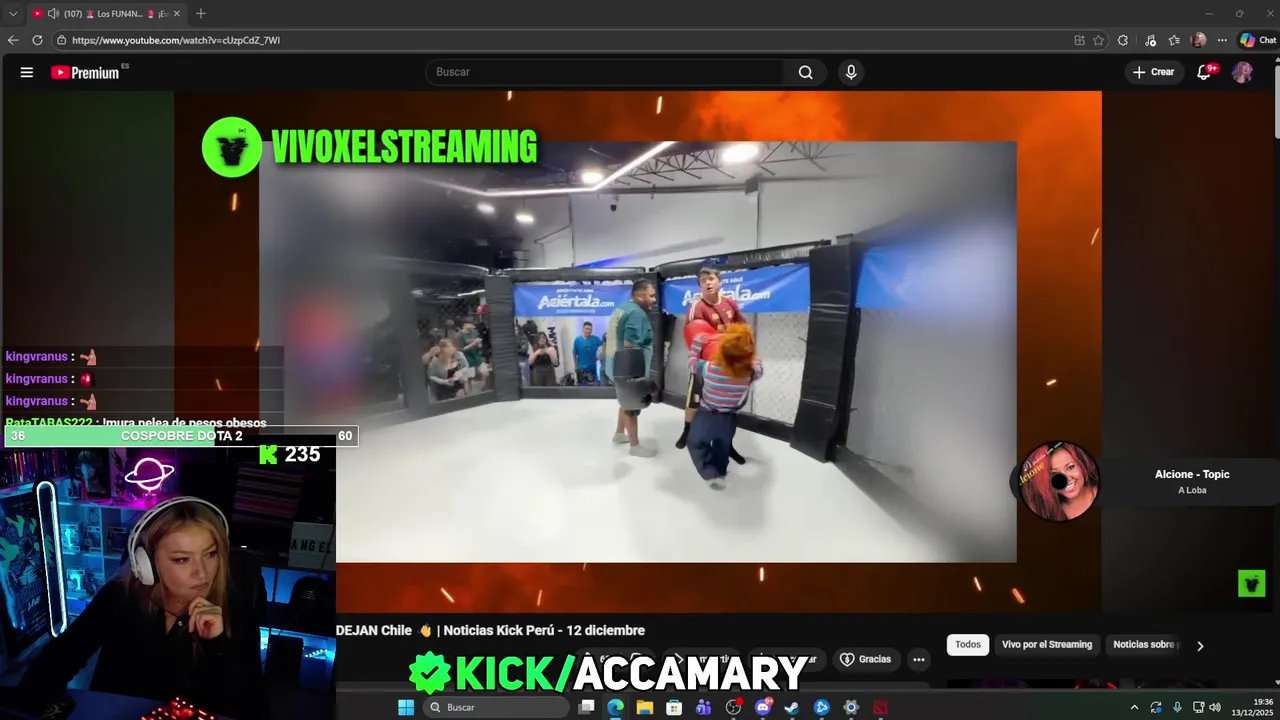The height and width of the screenshot is (720, 1280).
Task: Open Microsoft Teams from taskbar
Action: tap(703, 707)
